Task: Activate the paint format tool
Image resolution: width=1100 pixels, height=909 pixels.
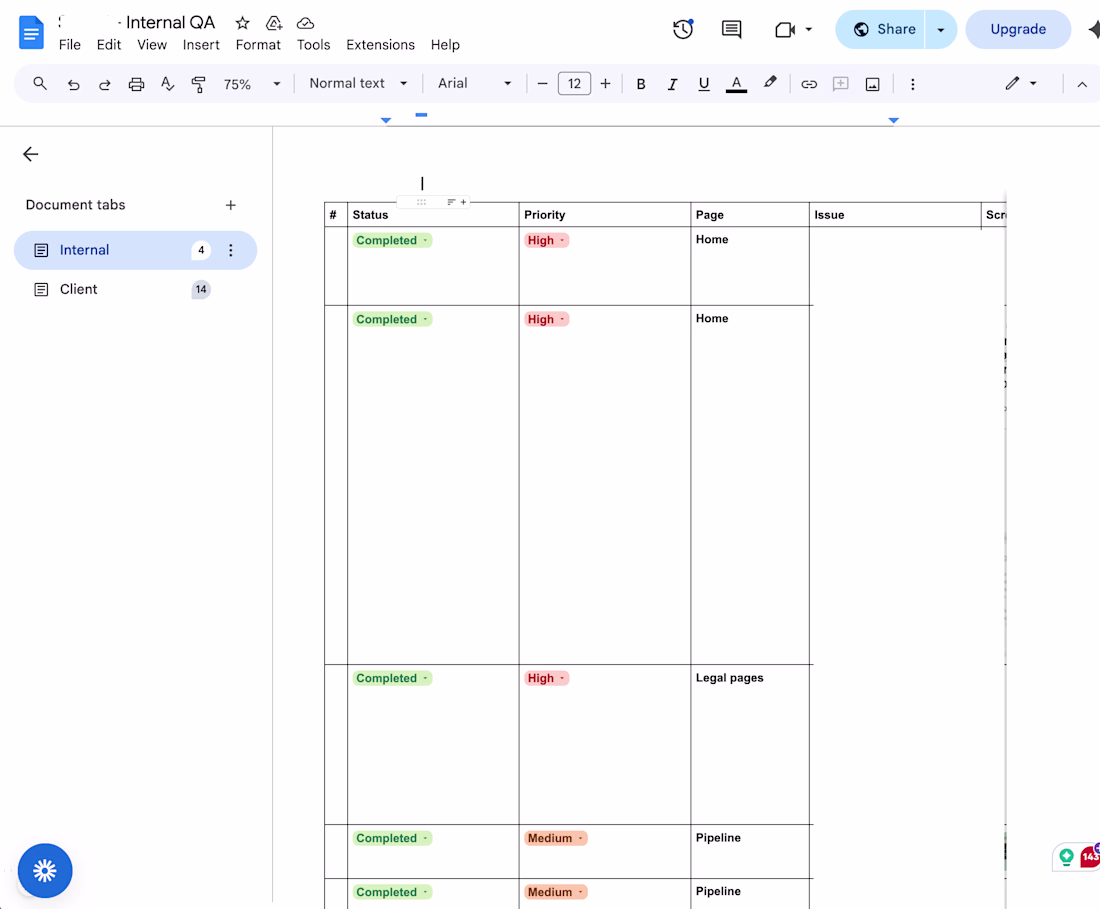Action: point(199,84)
